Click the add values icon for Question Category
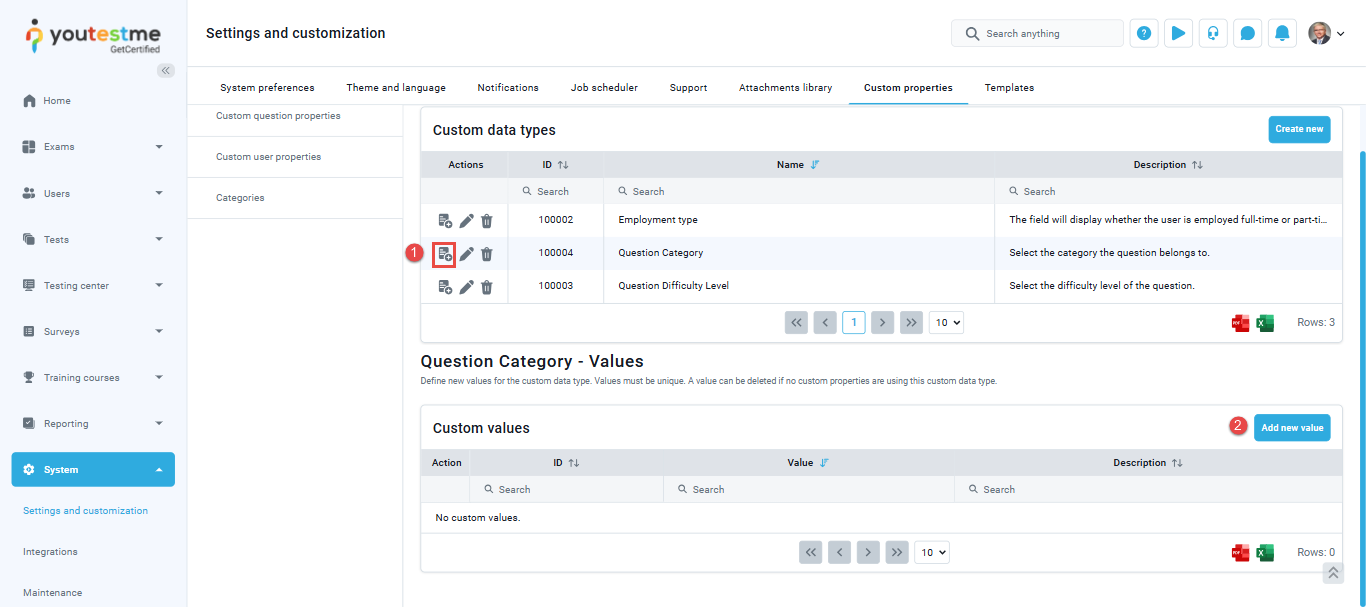This screenshot has width=1366, height=607. pos(445,254)
